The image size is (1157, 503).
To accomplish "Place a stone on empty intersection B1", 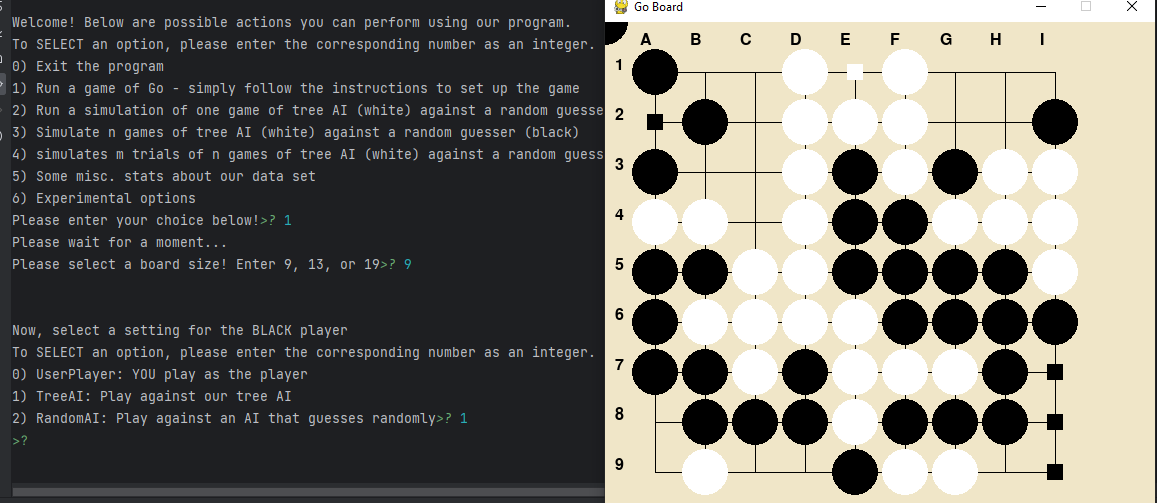I will (x=705, y=72).
